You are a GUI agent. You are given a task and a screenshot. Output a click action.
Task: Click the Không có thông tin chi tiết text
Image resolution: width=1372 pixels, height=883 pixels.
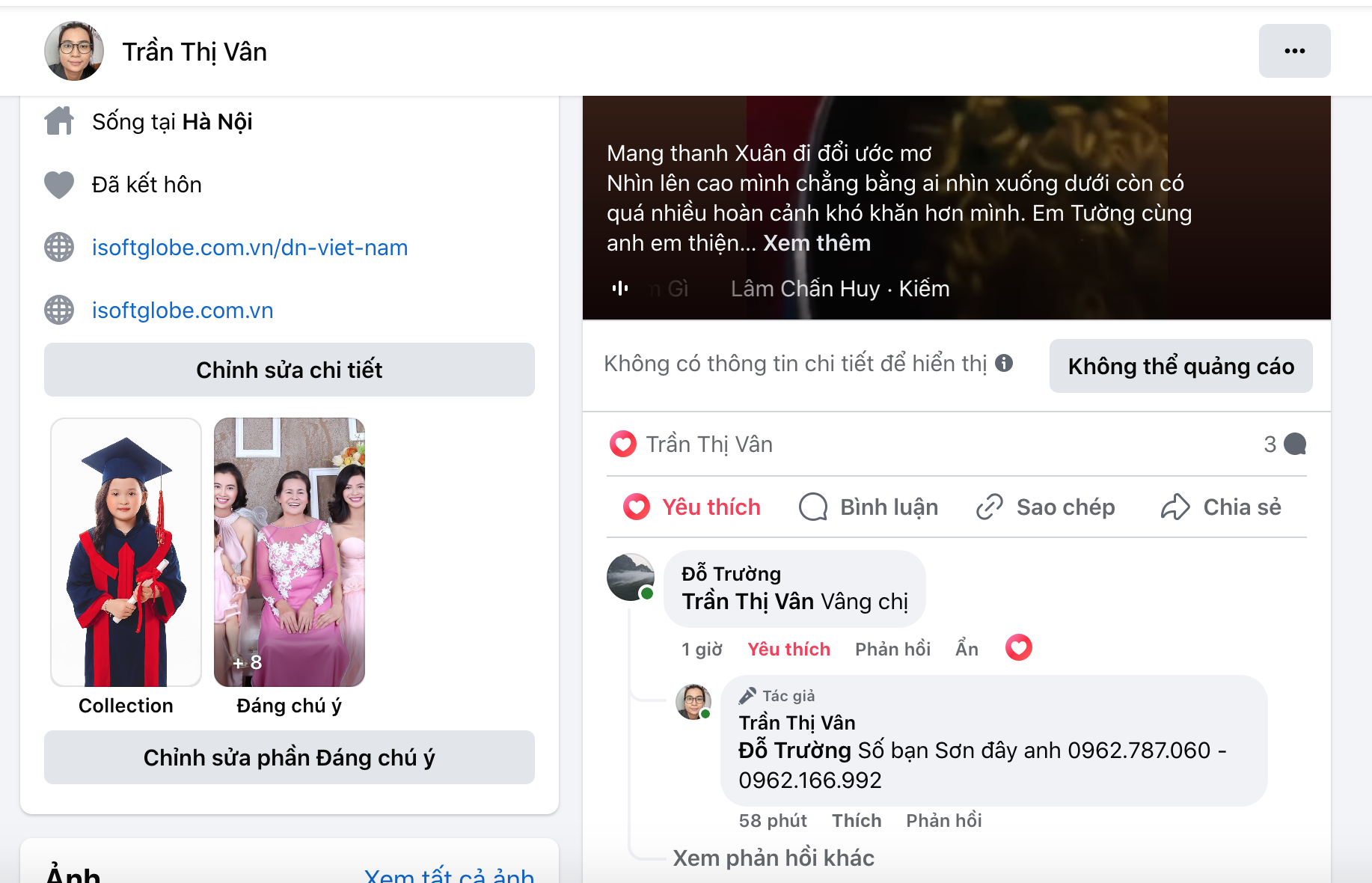point(795,363)
